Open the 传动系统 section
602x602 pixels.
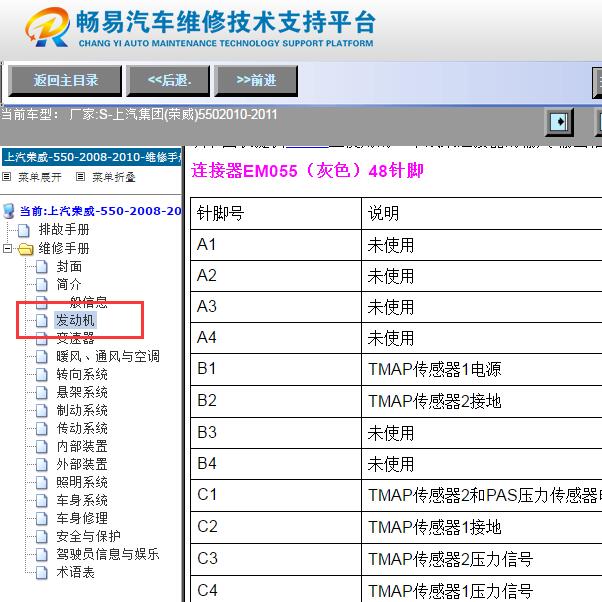[x=82, y=428]
